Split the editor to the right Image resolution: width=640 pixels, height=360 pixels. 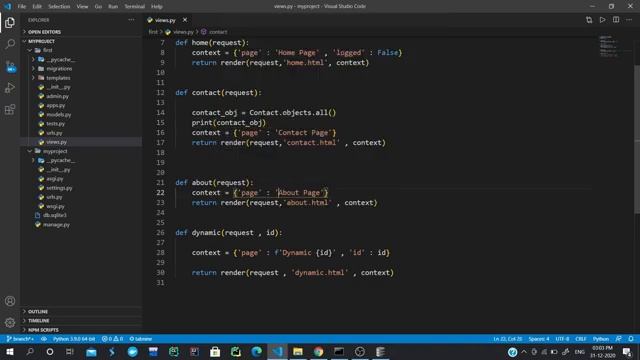616,20
